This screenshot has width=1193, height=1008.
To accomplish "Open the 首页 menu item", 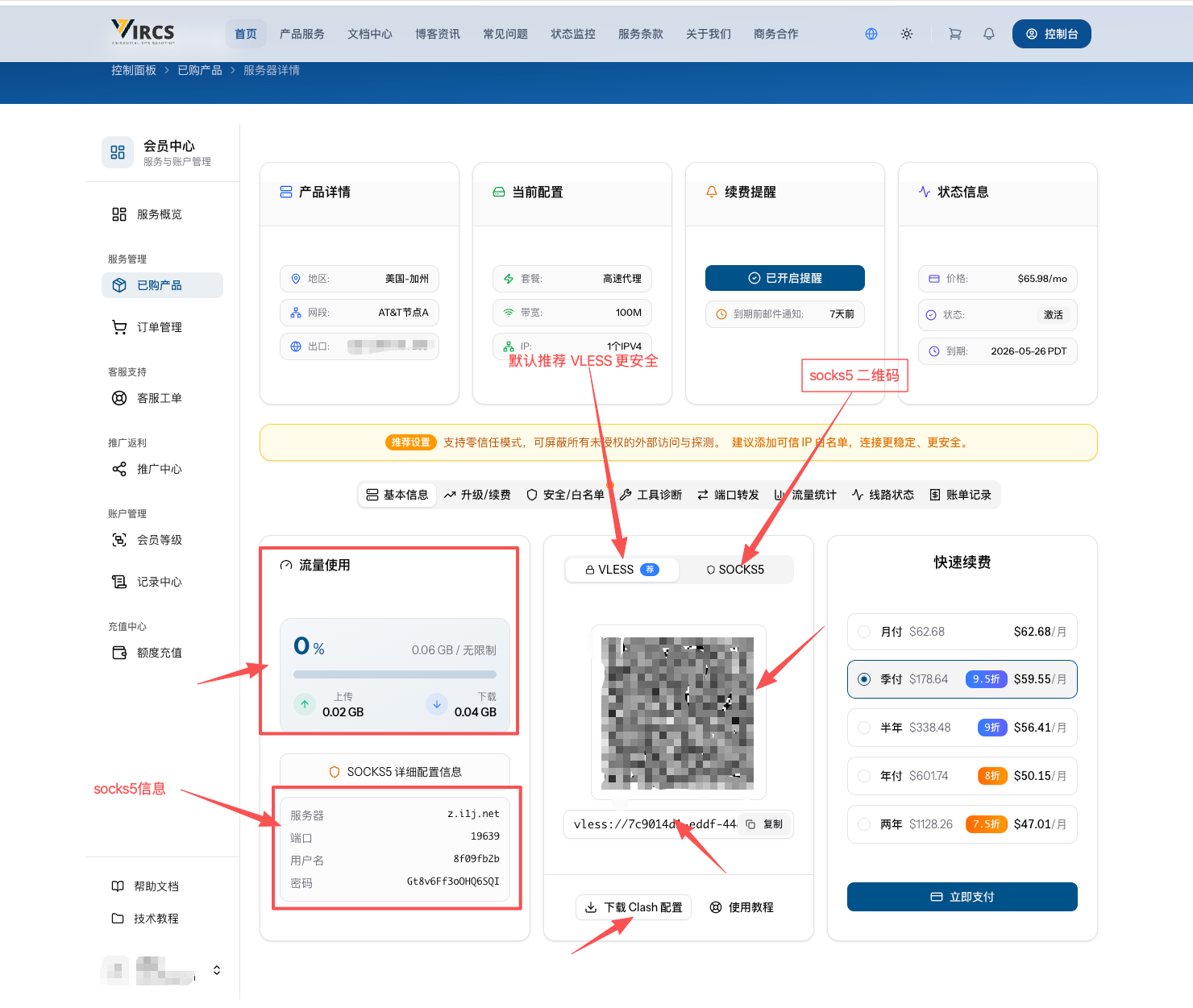I will point(246,34).
